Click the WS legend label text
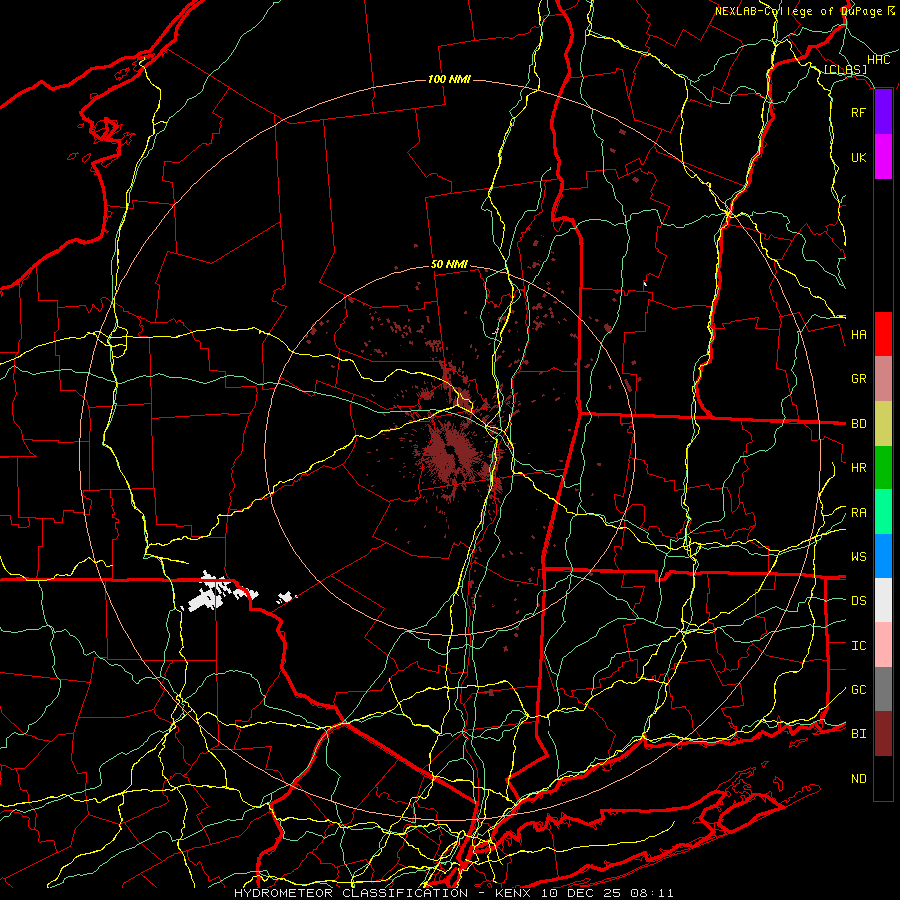The image size is (900, 900). (859, 557)
